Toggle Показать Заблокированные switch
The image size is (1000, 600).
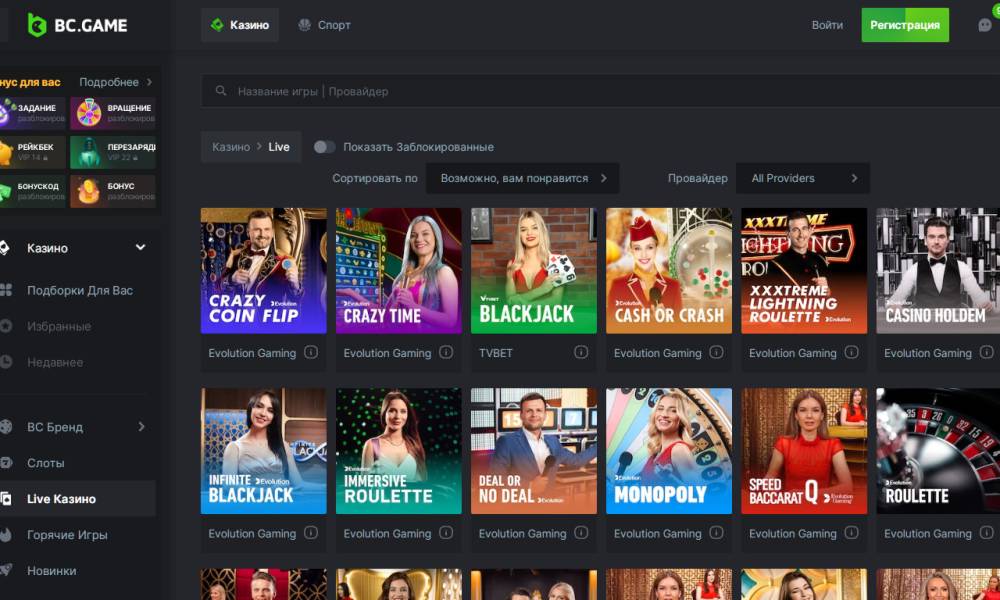[x=324, y=147]
